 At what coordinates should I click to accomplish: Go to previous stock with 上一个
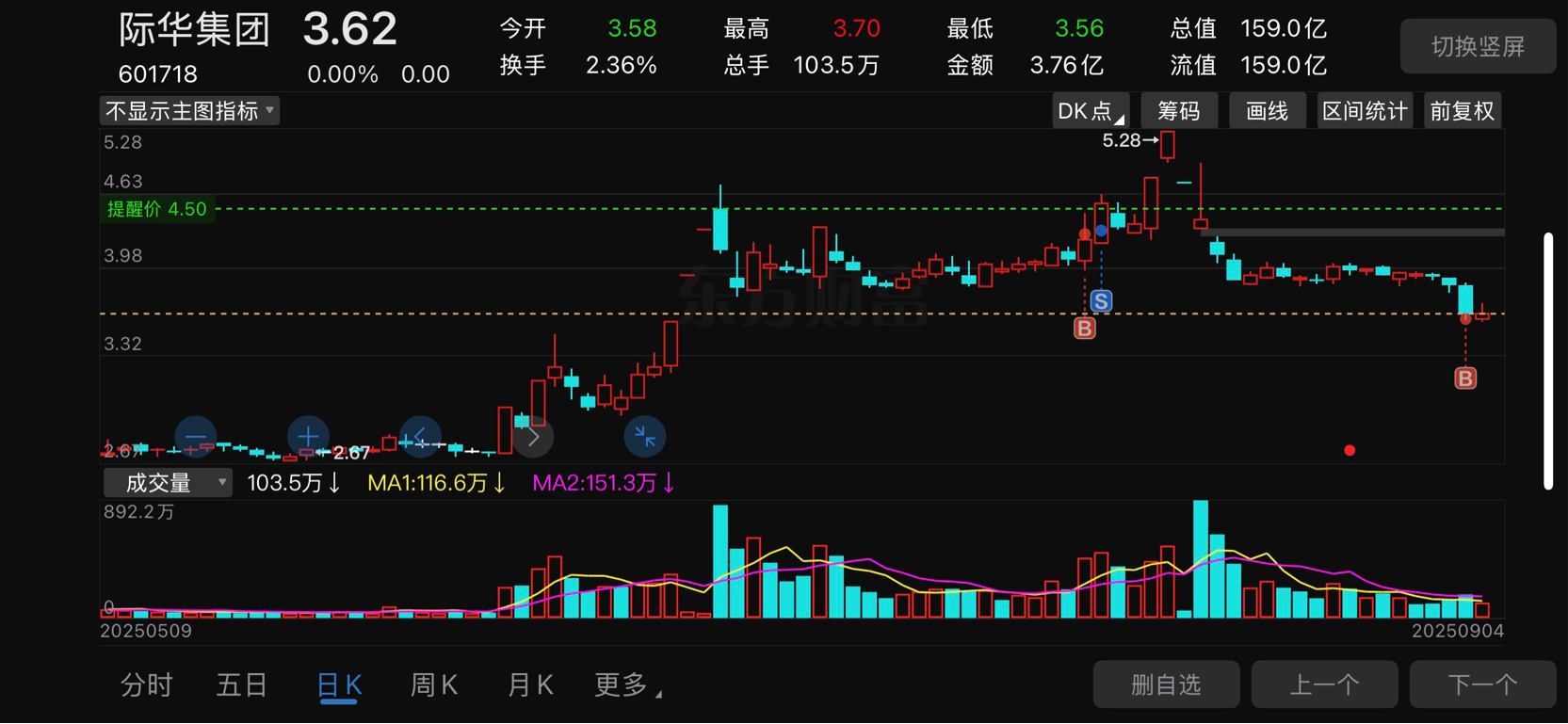[x=1324, y=684]
